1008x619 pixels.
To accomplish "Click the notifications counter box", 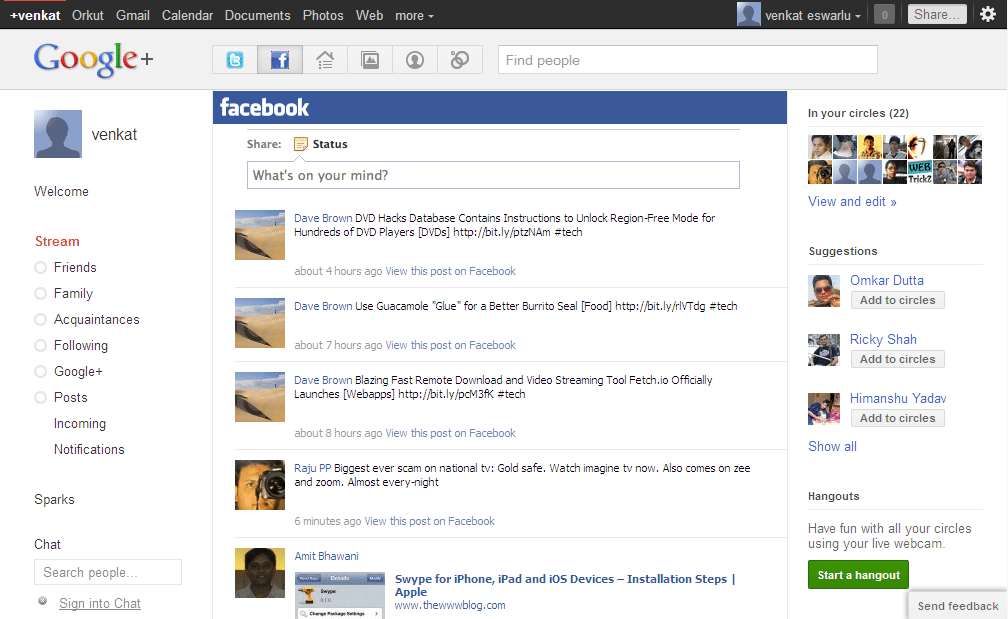I will (885, 14).
